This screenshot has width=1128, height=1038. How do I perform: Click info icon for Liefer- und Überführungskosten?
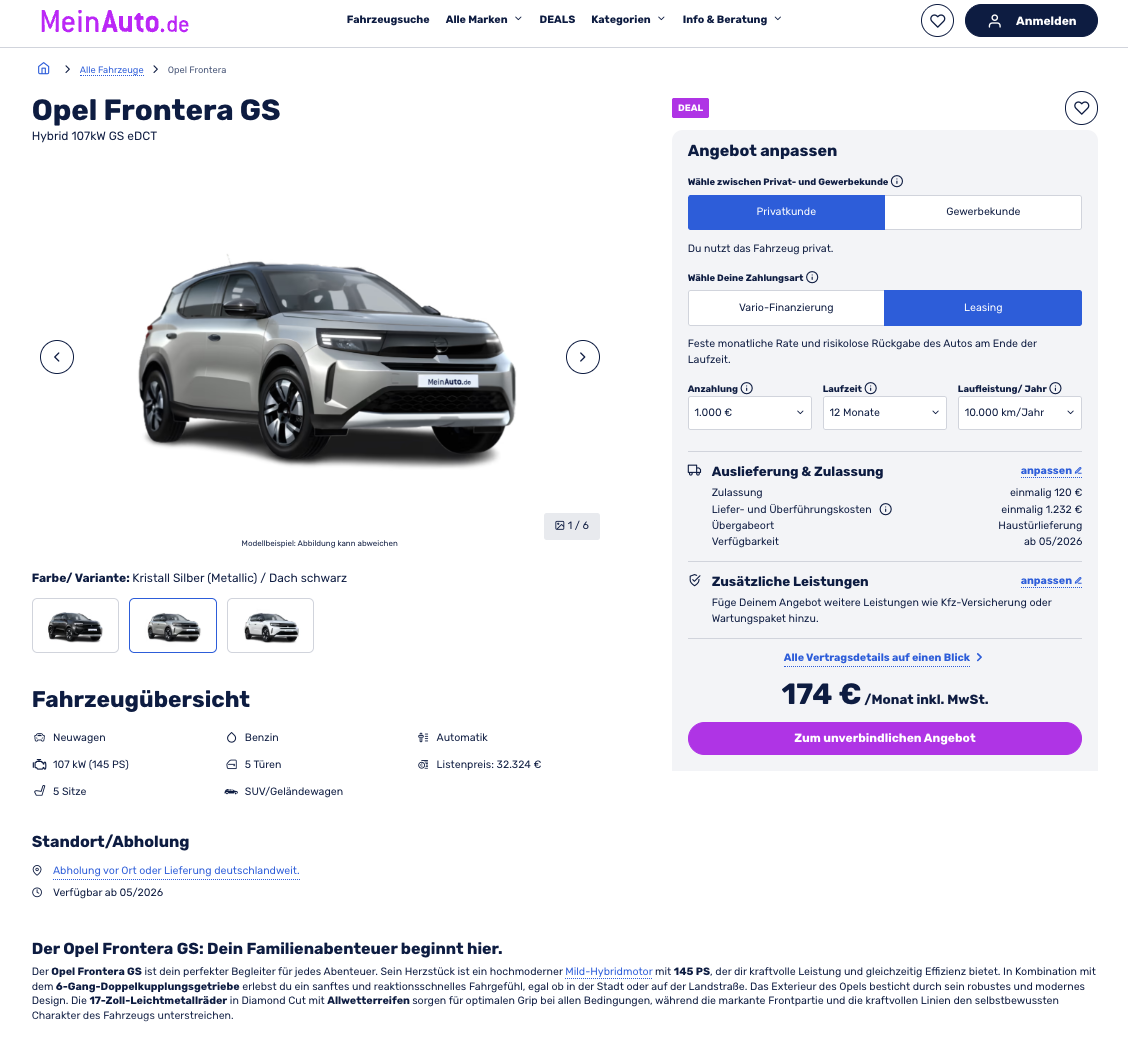[x=886, y=509]
